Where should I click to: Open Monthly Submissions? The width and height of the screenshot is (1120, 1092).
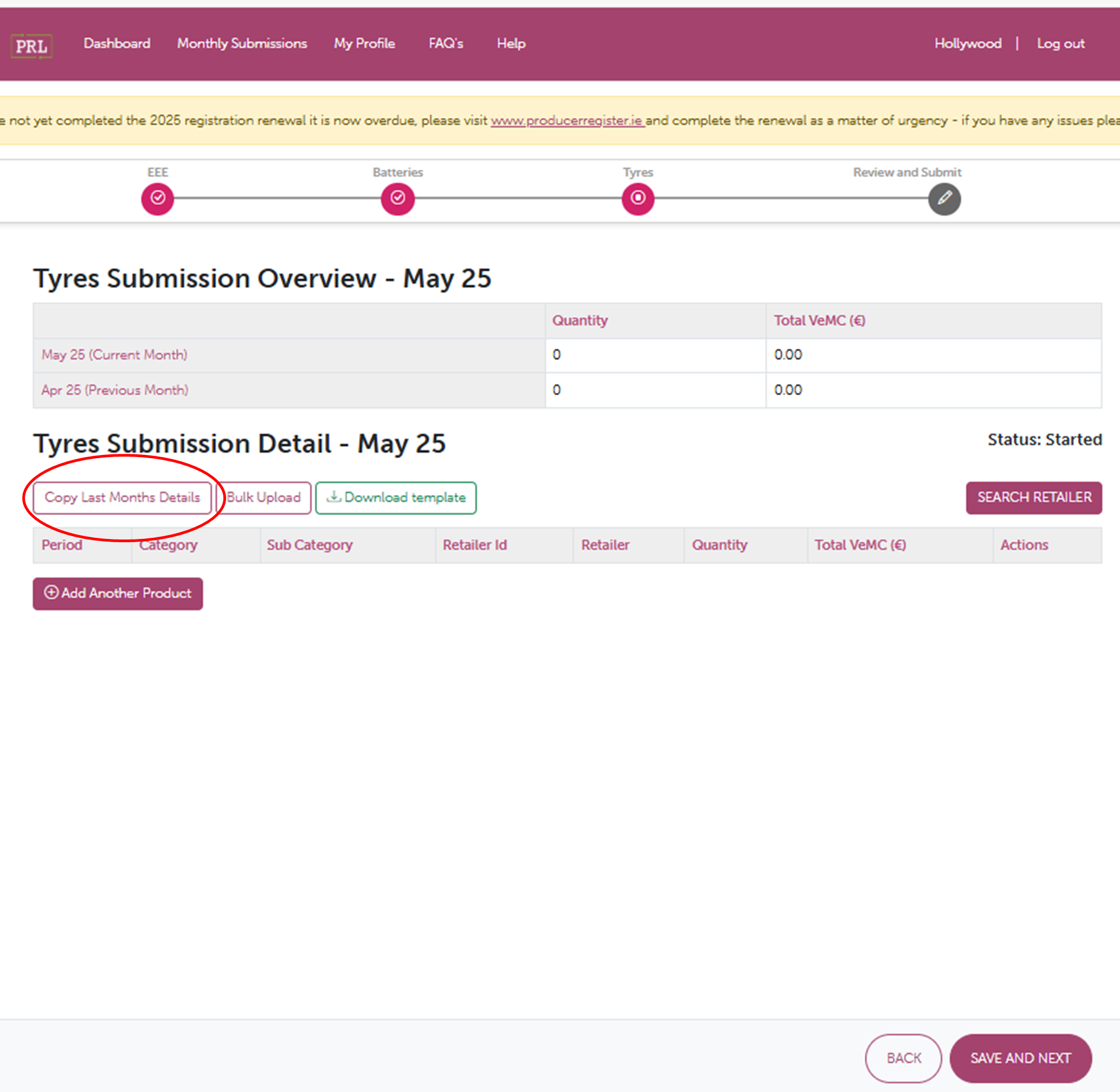241,43
